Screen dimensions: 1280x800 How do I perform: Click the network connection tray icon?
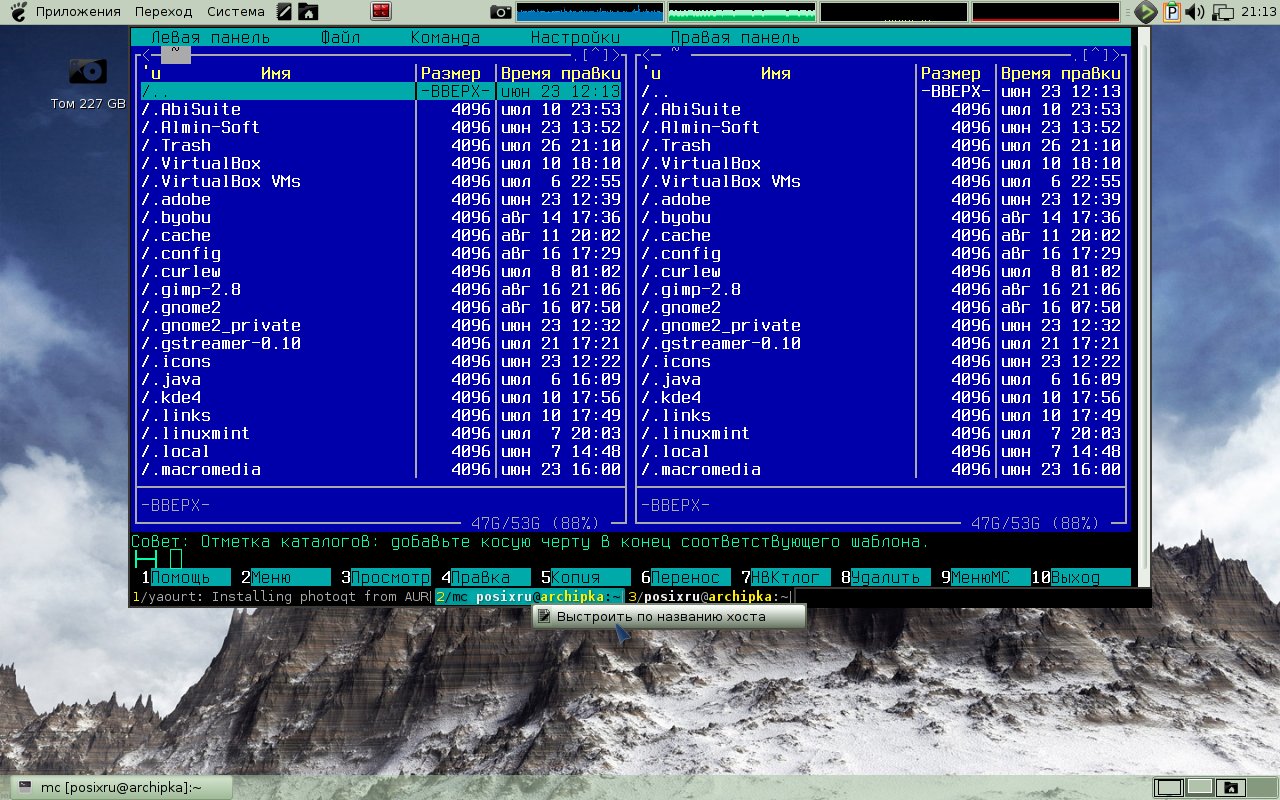[1223, 12]
